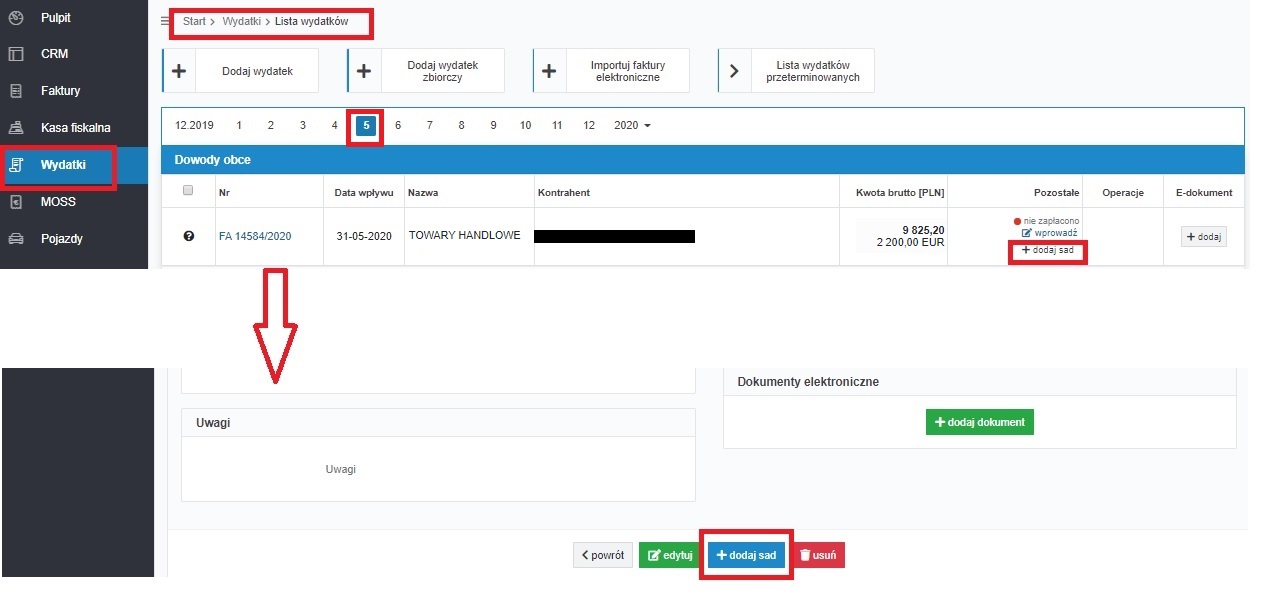Click the hamburger menu toggle icon
1272x606 pixels.
click(x=165, y=21)
